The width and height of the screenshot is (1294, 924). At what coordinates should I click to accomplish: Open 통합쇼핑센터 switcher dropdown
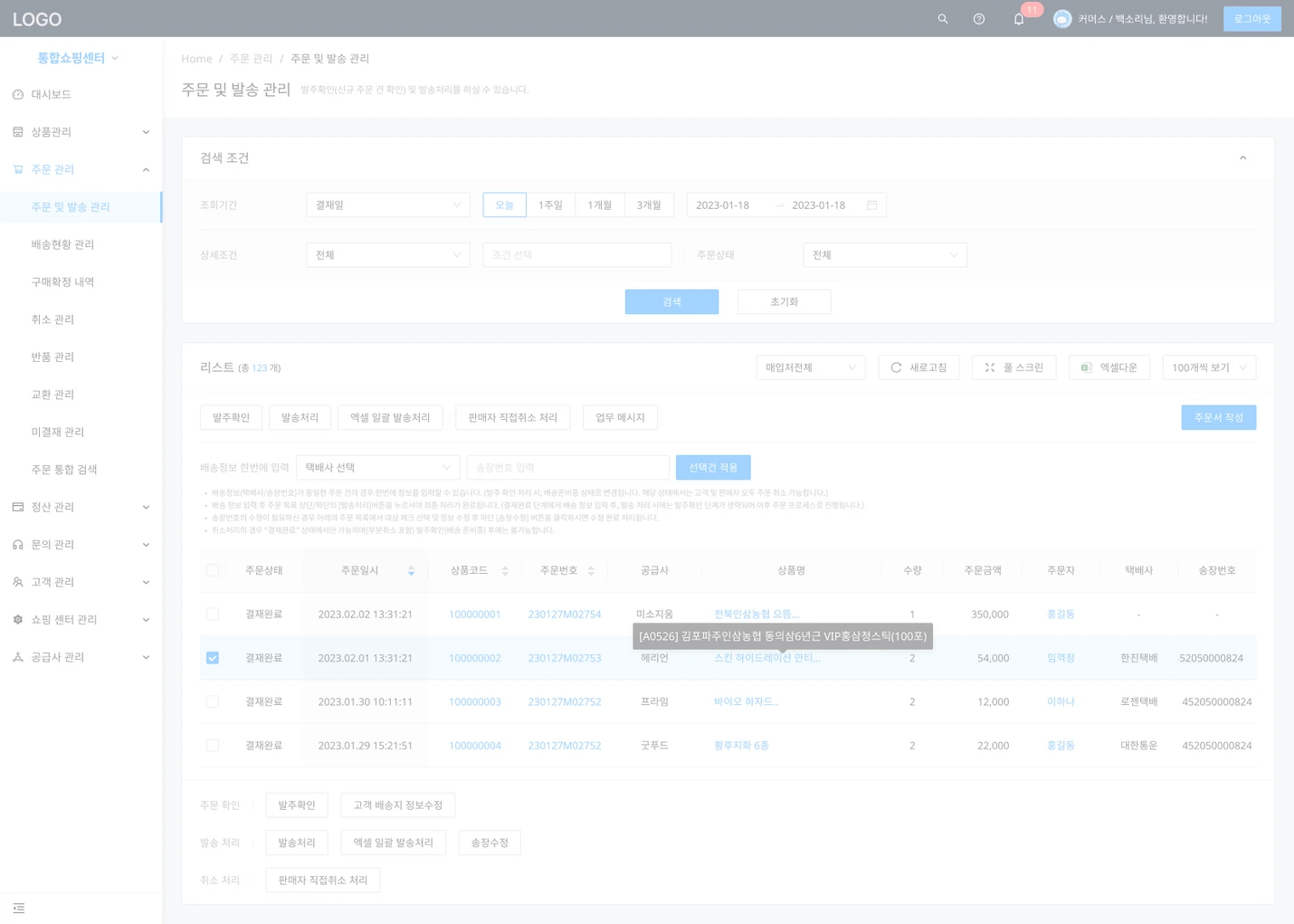pyautogui.click(x=78, y=58)
